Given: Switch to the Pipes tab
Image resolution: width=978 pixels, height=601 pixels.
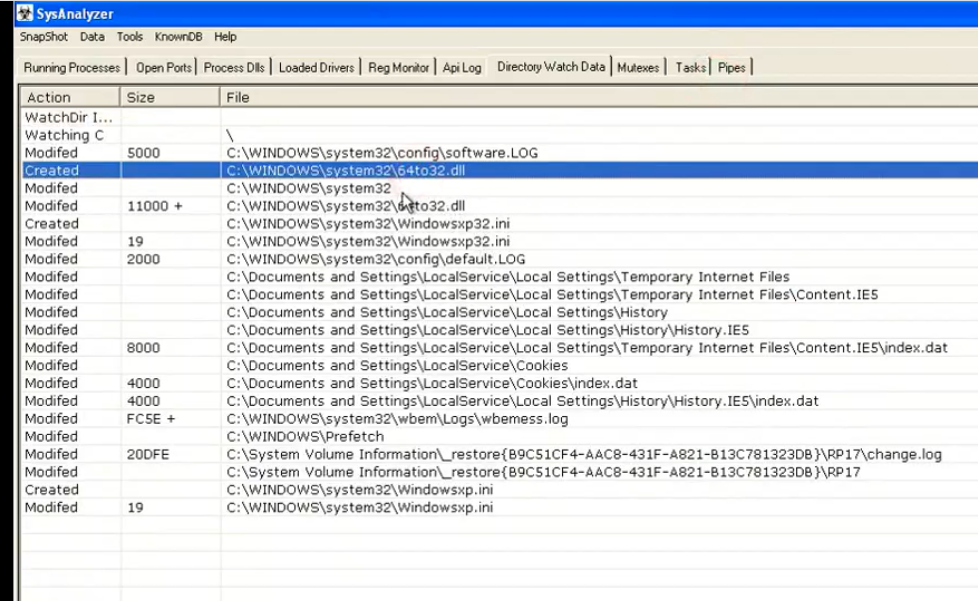Looking at the screenshot, I should [x=732, y=67].
